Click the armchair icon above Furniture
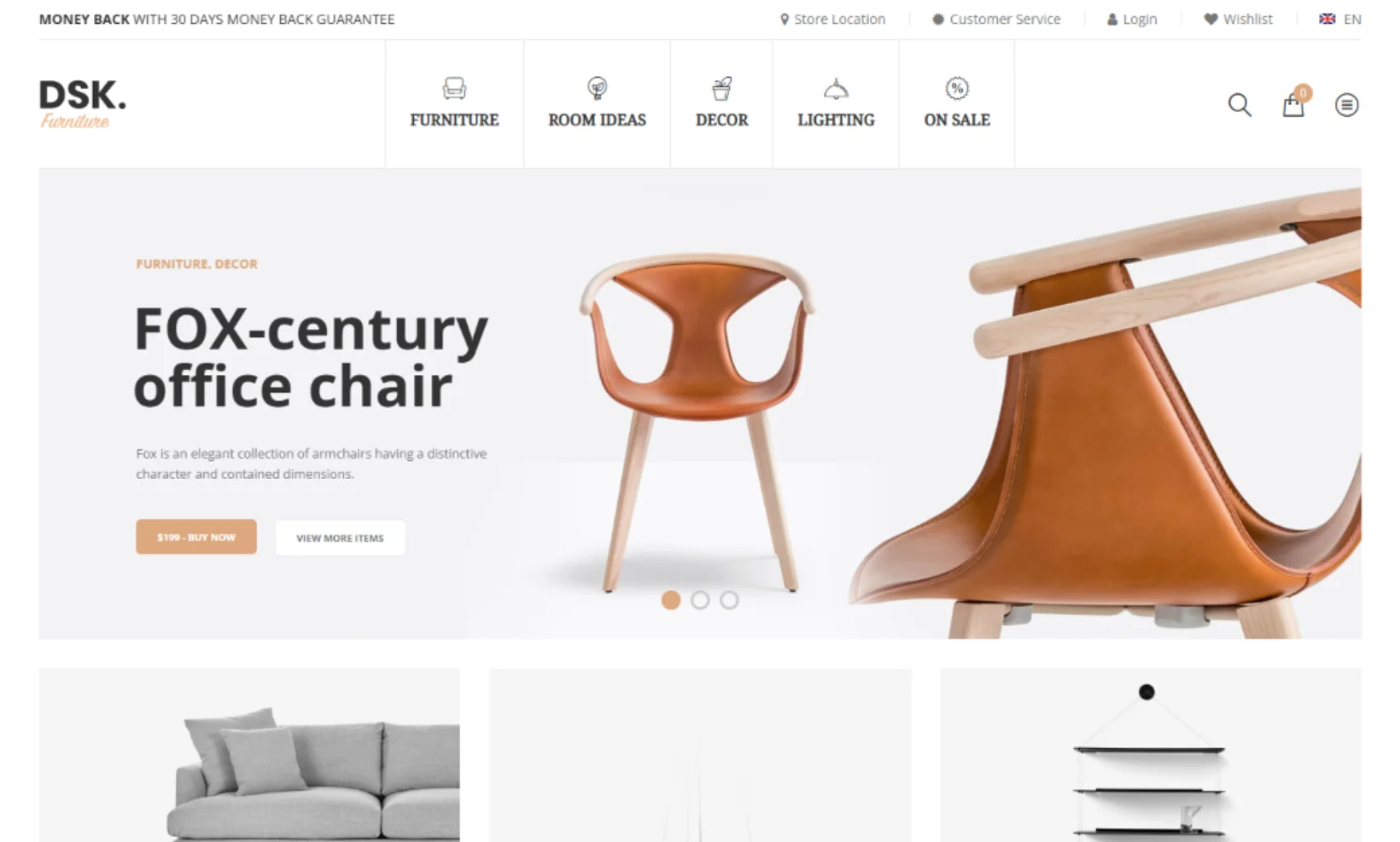Viewport: 1400px width, 842px height. [454, 88]
